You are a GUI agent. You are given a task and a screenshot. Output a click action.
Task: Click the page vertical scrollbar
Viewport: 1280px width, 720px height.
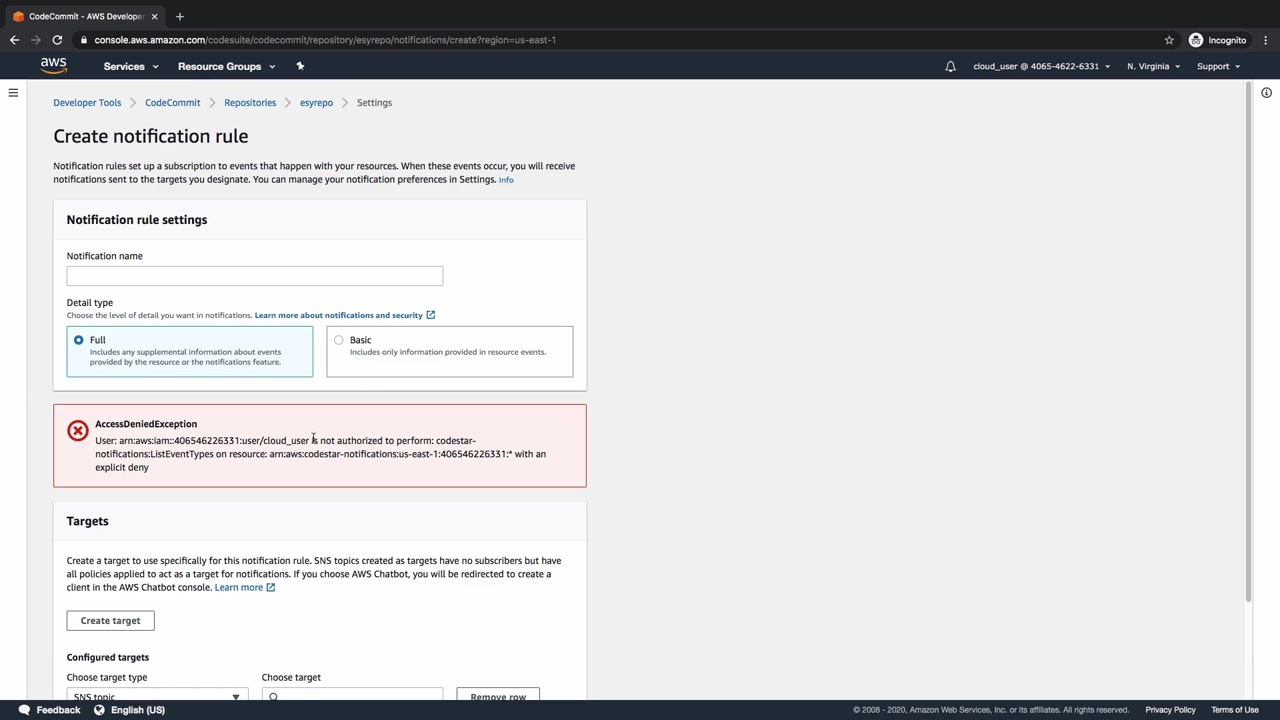tap(1248, 340)
